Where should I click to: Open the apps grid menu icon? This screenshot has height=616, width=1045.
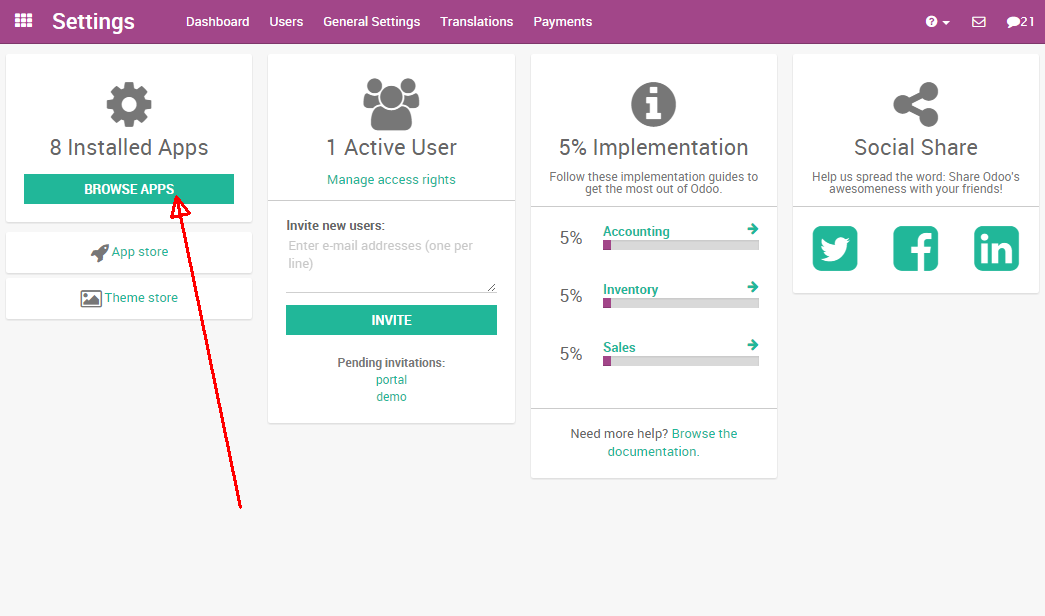point(23,21)
